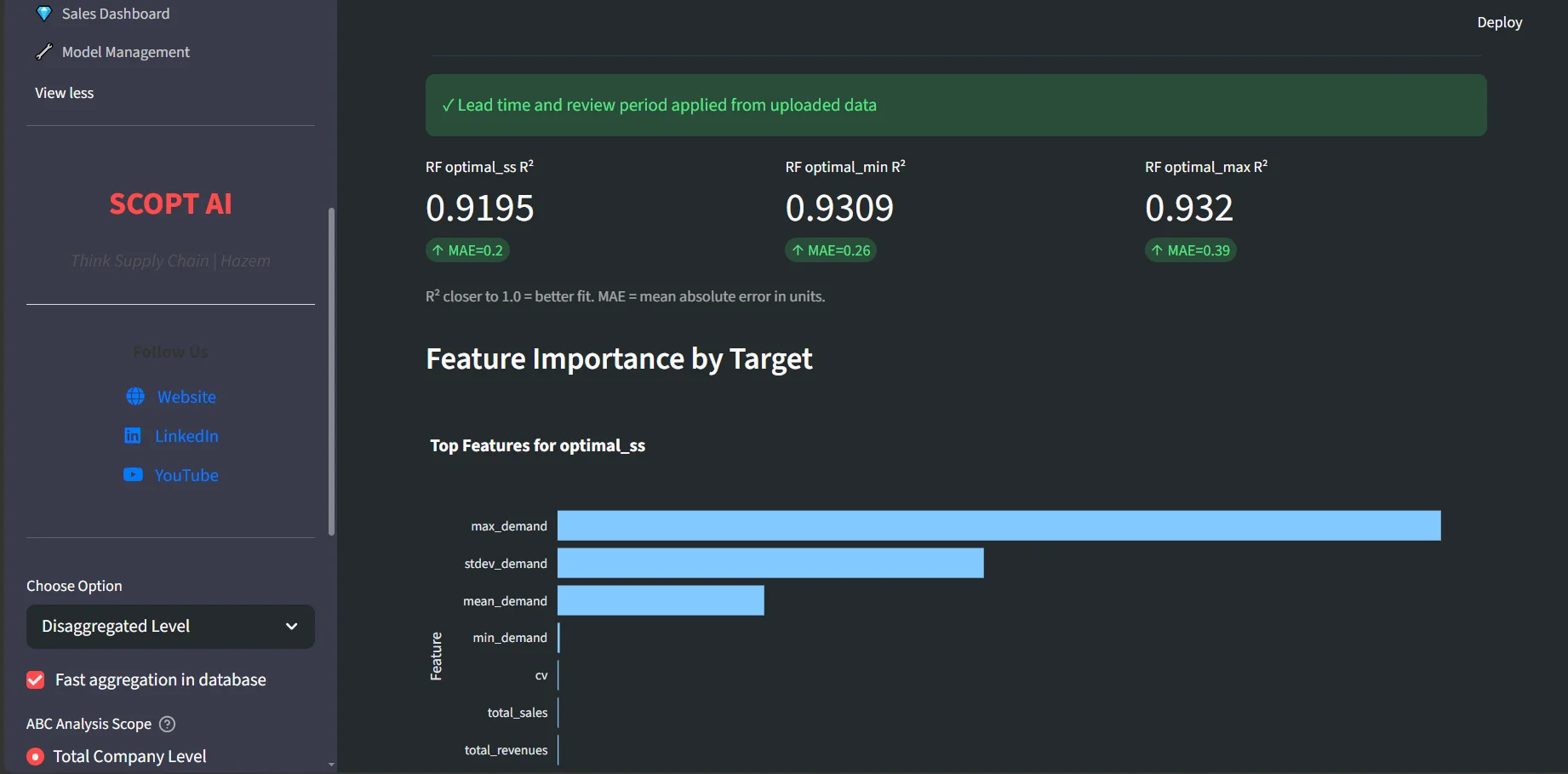Click the Choose Option dropdown chevron
Image resolution: width=1568 pixels, height=774 pixels.
[x=291, y=627]
